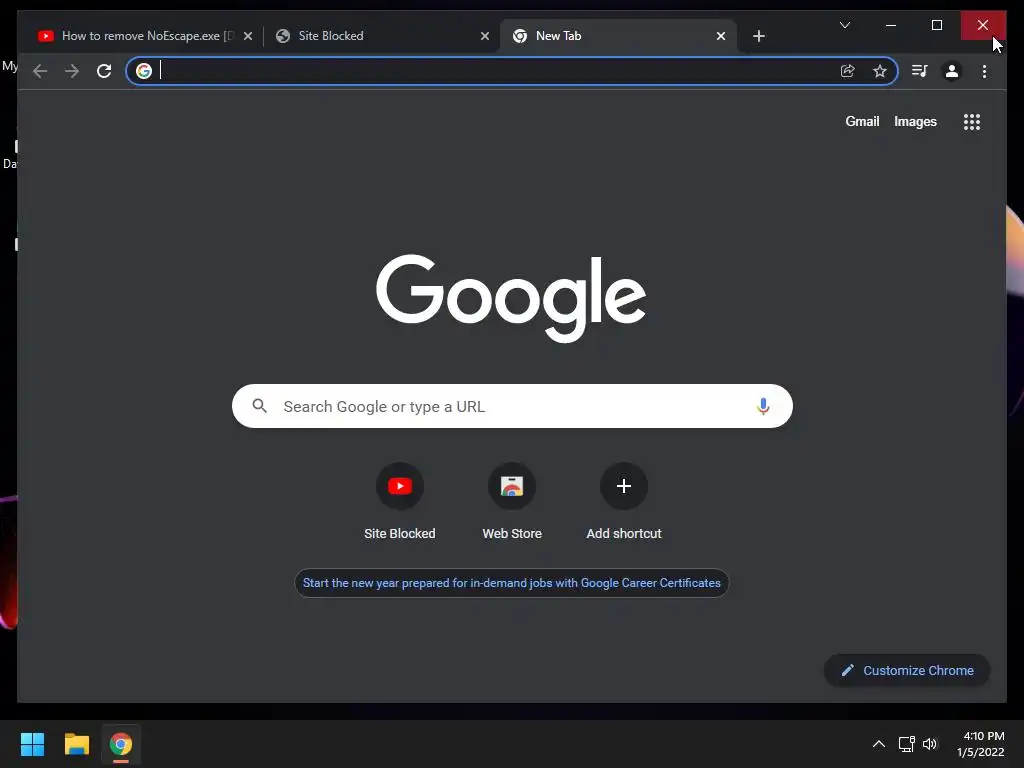Screen dimensions: 1024x768
Task: Open the volume tray icon
Action: tap(930, 744)
